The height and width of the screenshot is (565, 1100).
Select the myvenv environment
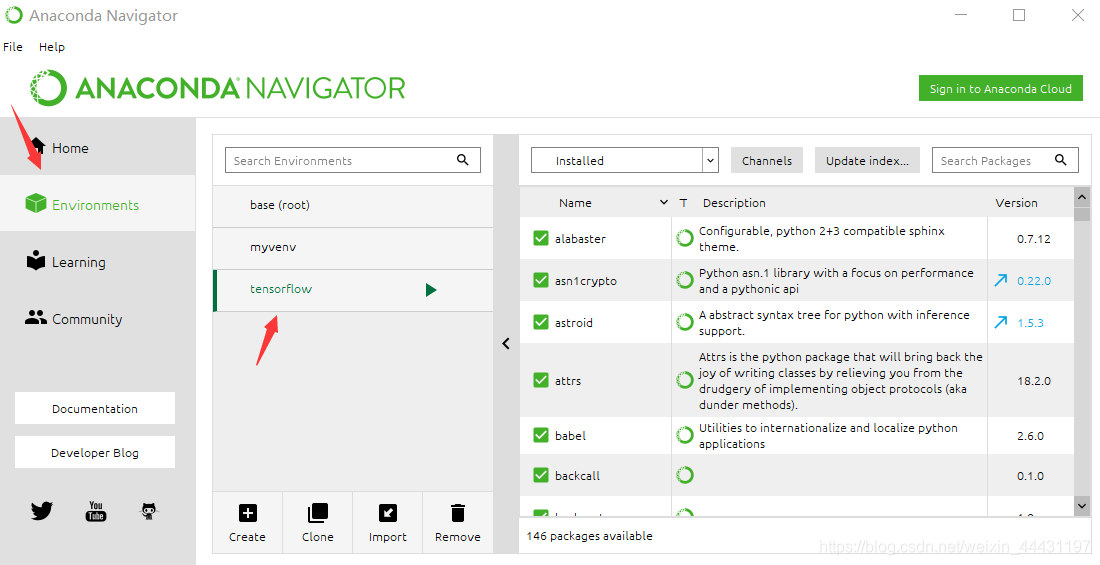pyautogui.click(x=353, y=247)
